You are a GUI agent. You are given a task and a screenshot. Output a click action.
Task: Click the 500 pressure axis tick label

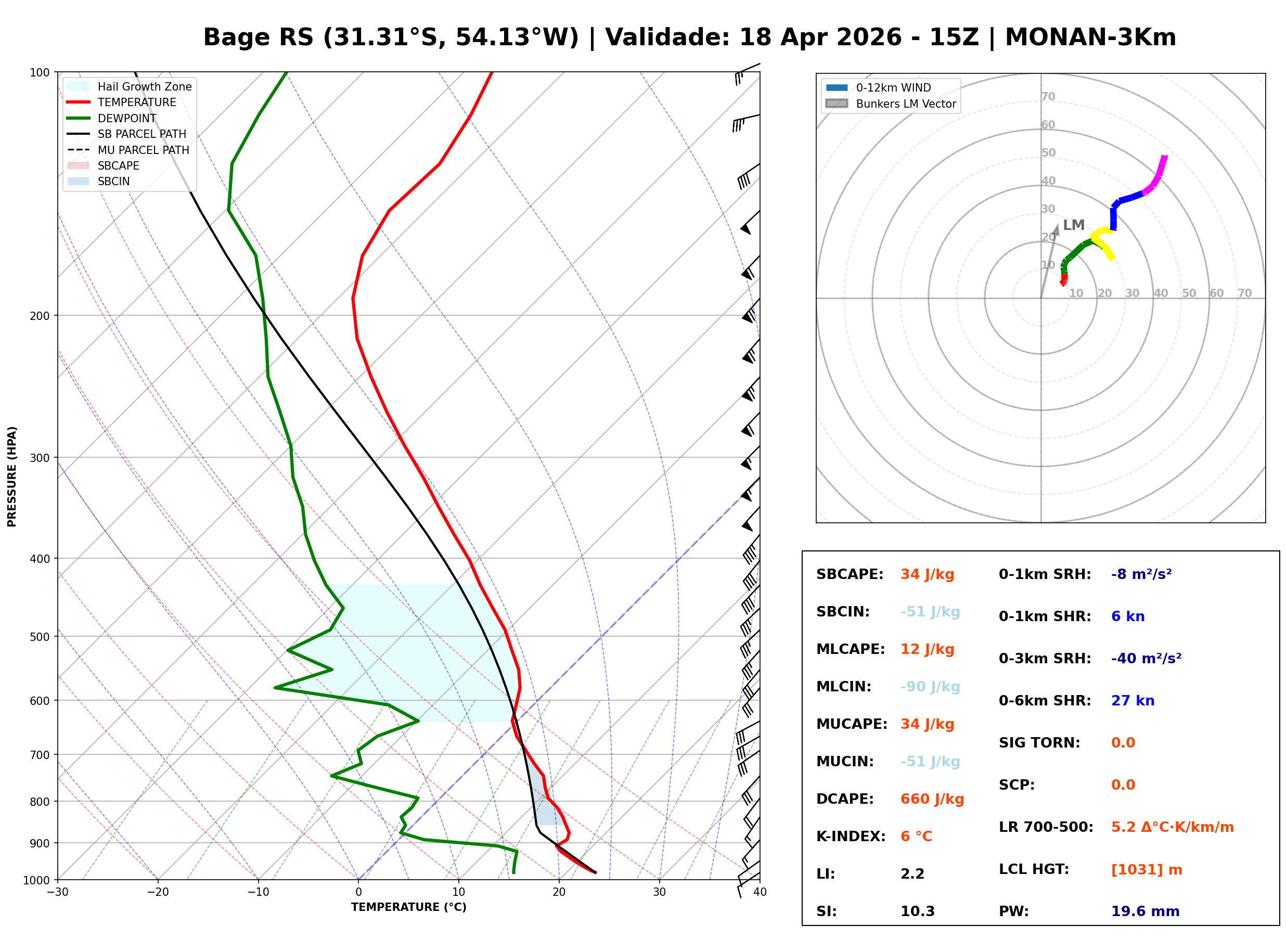click(40, 637)
